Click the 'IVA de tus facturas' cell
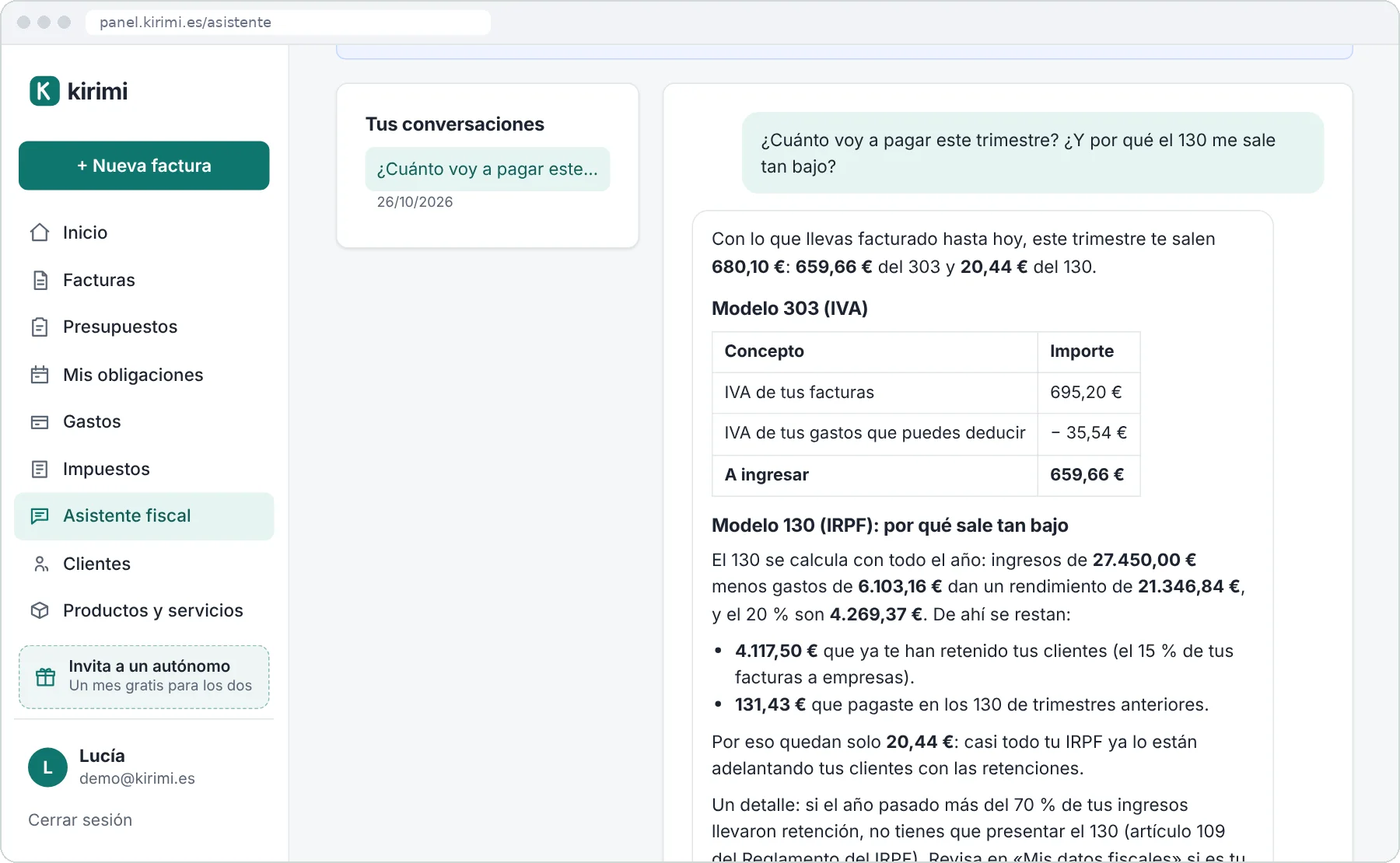This screenshot has height=863, width=1400. click(875, 393)
